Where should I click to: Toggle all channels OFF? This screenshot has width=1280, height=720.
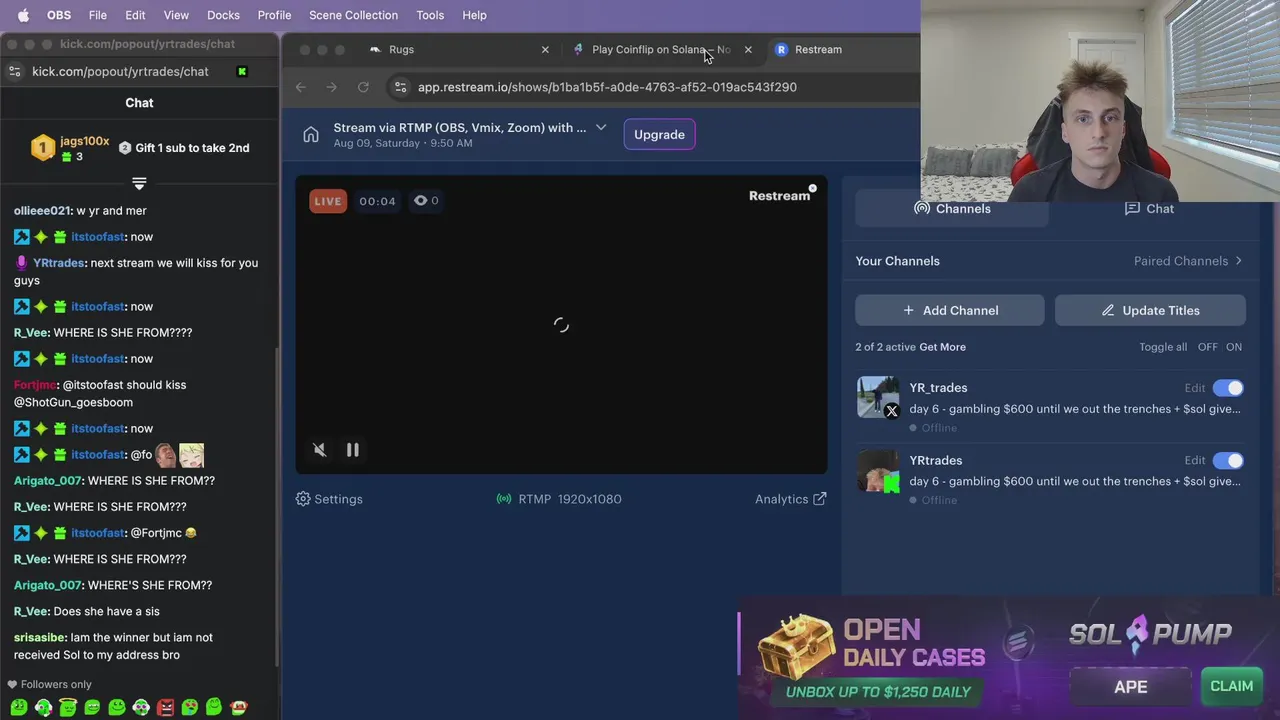[1208, 347]
